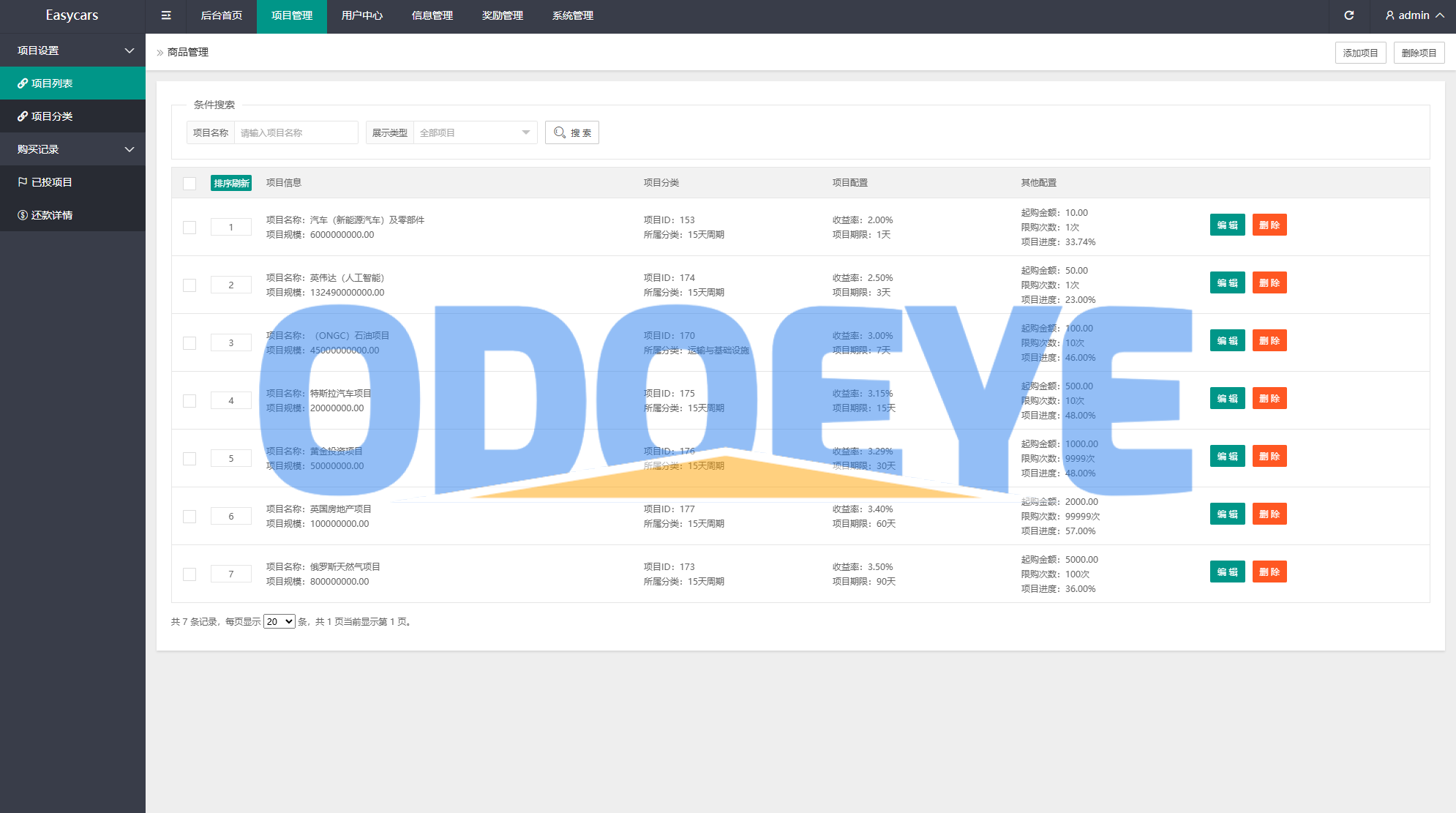Click the 项目名称 search input field

296,132
